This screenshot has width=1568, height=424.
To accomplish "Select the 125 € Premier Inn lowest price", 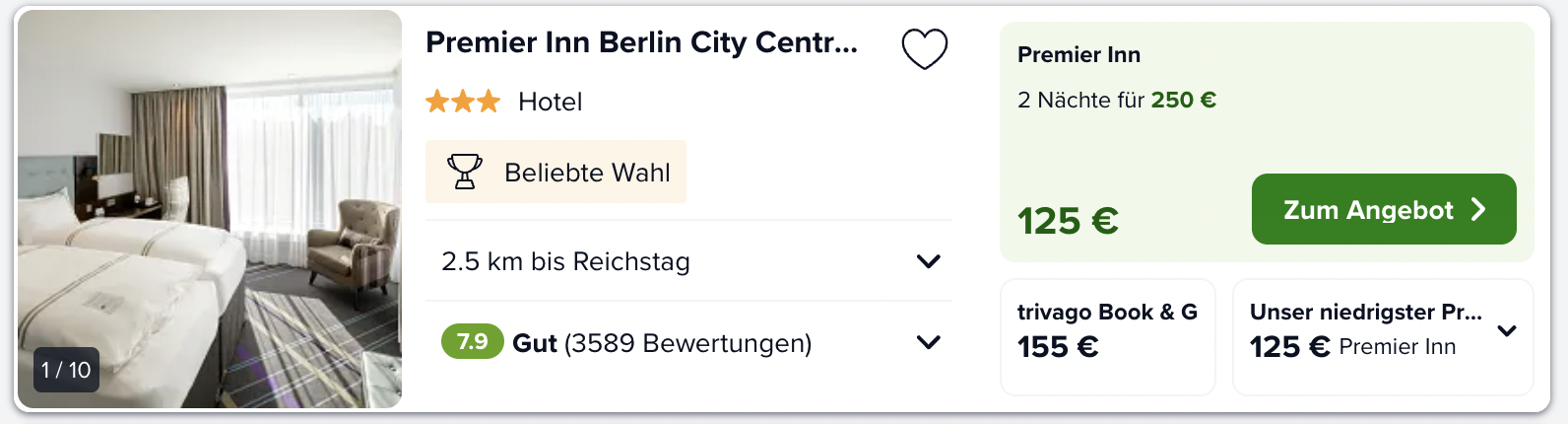I will pos(1352,346).
